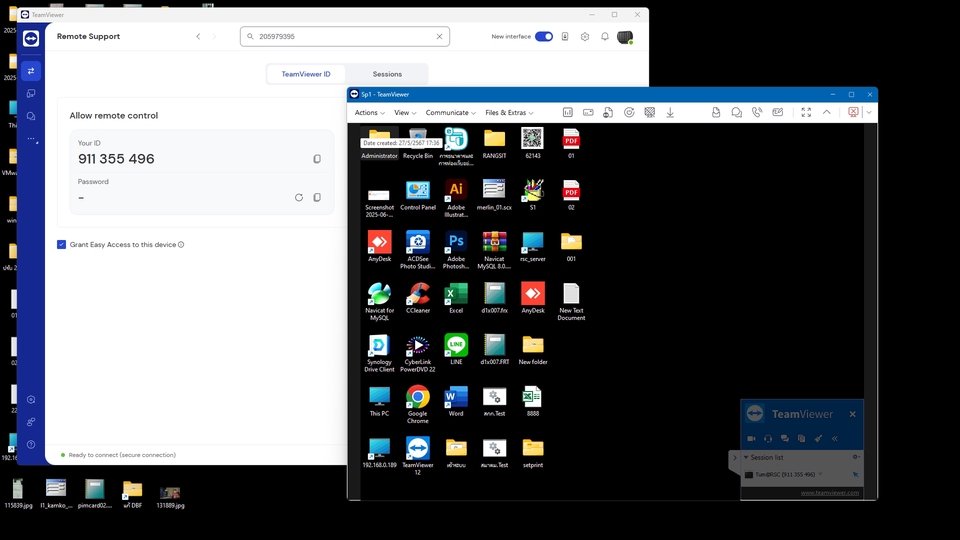This screenshot has width=960, height=540.
Task: Follow the www.teamviewer.com link
Action: pyautogui.click(x=829, y=492)
